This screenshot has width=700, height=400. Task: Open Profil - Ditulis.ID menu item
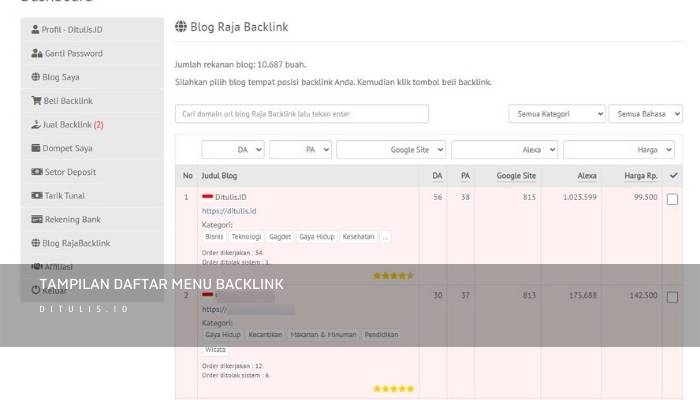92,29
